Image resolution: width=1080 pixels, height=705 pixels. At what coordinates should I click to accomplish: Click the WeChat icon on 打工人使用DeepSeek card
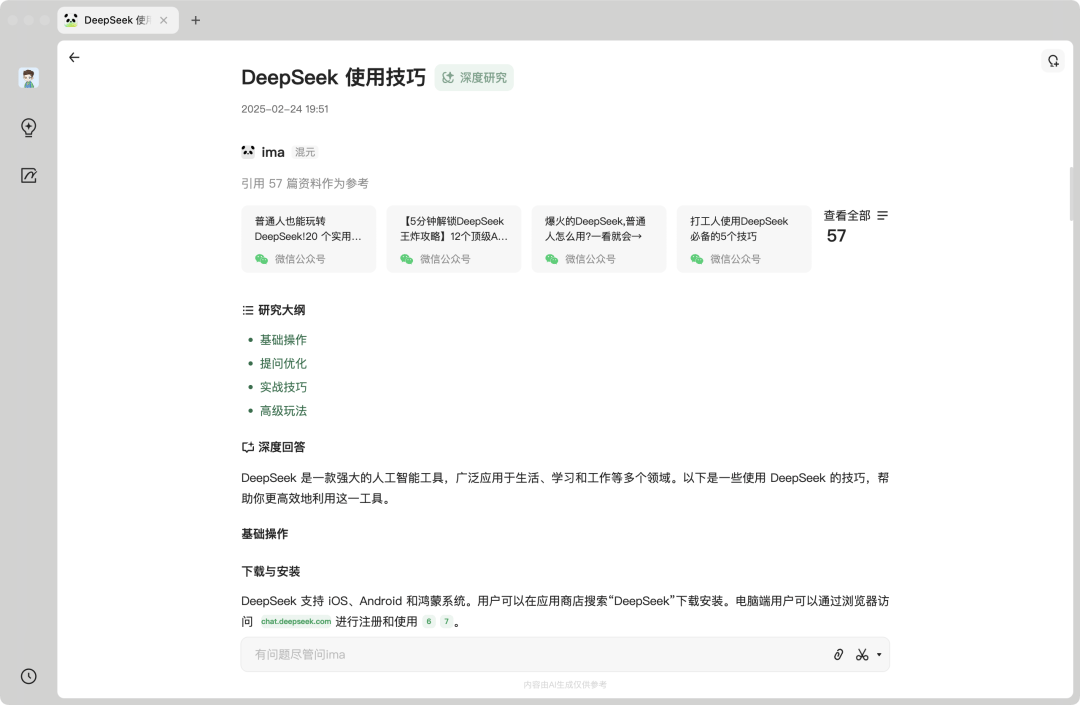click(697, 259)
